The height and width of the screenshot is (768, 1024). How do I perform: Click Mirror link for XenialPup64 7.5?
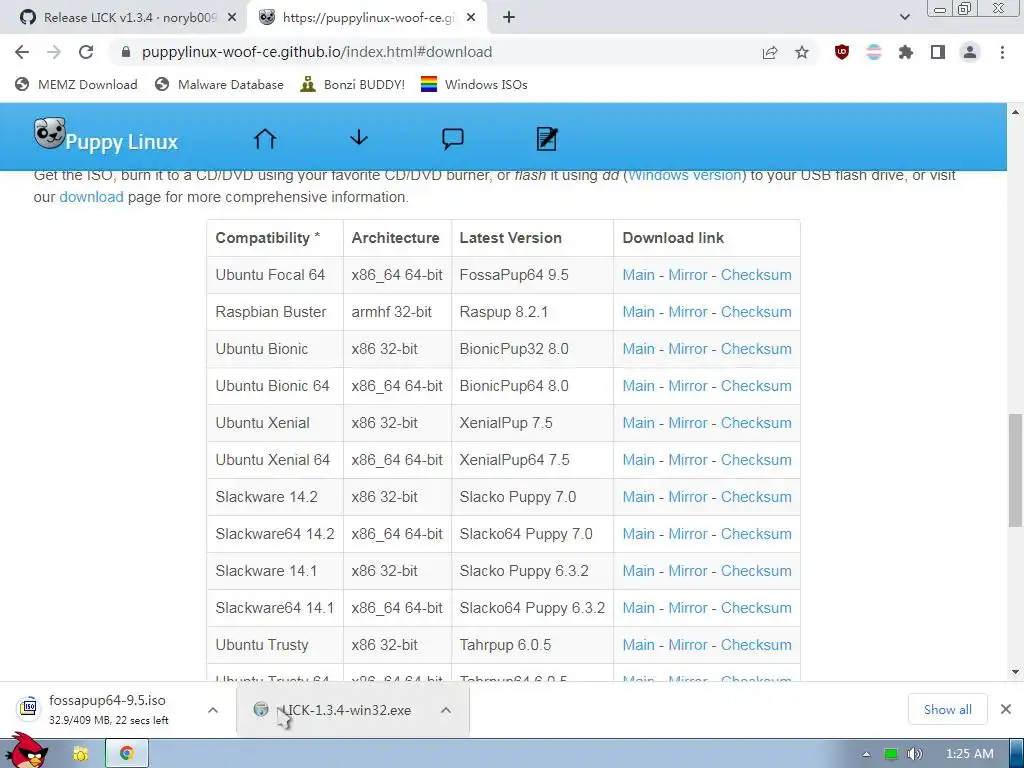click(688, 460)
